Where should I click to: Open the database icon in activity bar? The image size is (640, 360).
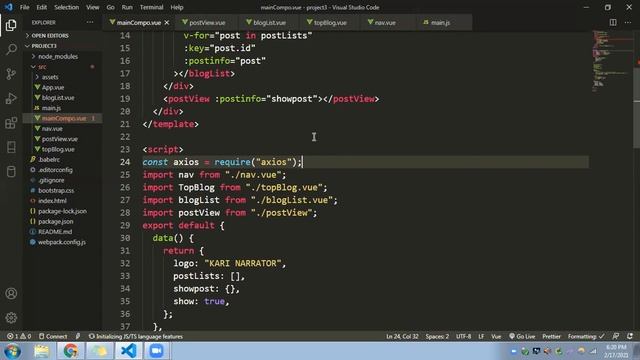[11, 171]
